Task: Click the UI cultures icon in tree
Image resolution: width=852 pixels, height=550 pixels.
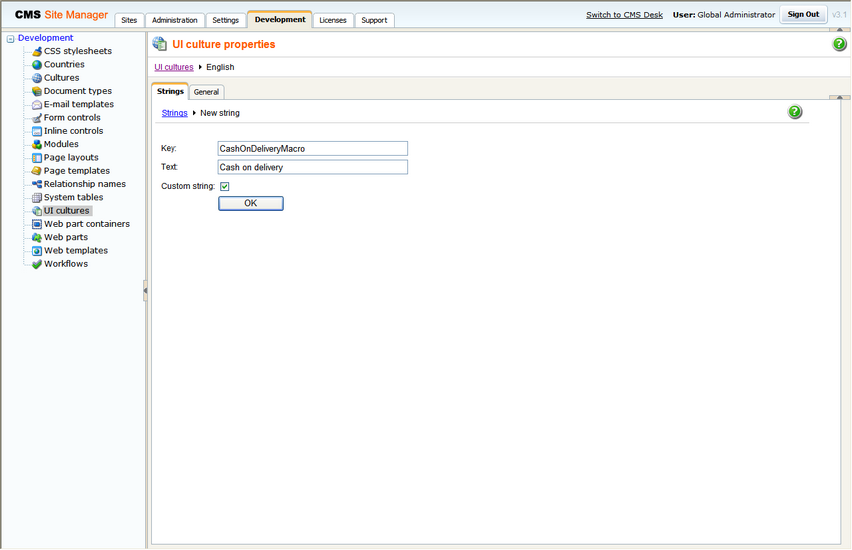Action: (x=37, y=211)
